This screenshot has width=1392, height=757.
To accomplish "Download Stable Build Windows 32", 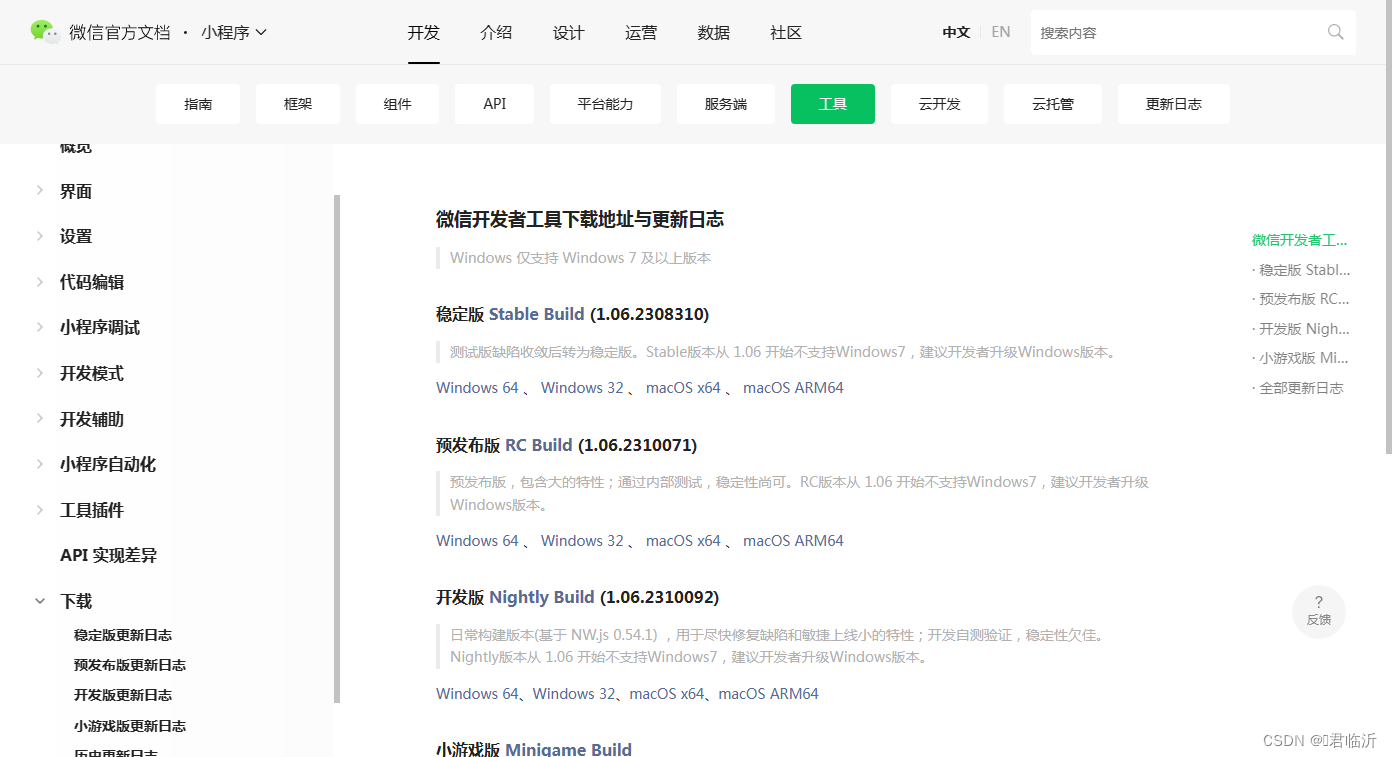I will tap(582, 388).
